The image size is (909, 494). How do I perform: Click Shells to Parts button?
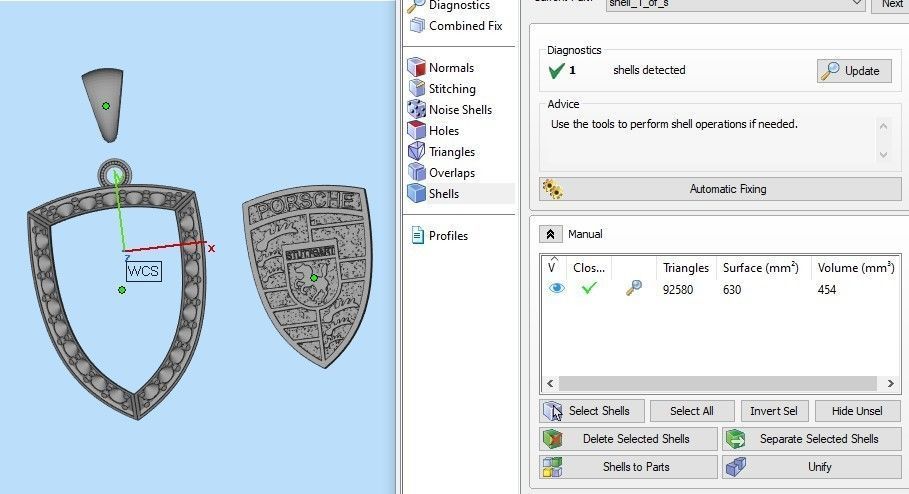[628, 467]
